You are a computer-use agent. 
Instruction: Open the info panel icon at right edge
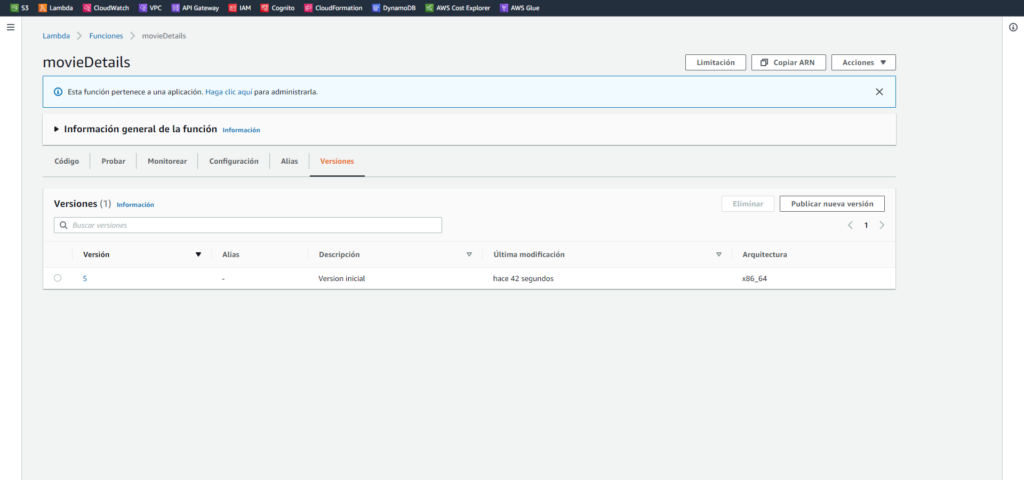click(x=1013, y=27)
